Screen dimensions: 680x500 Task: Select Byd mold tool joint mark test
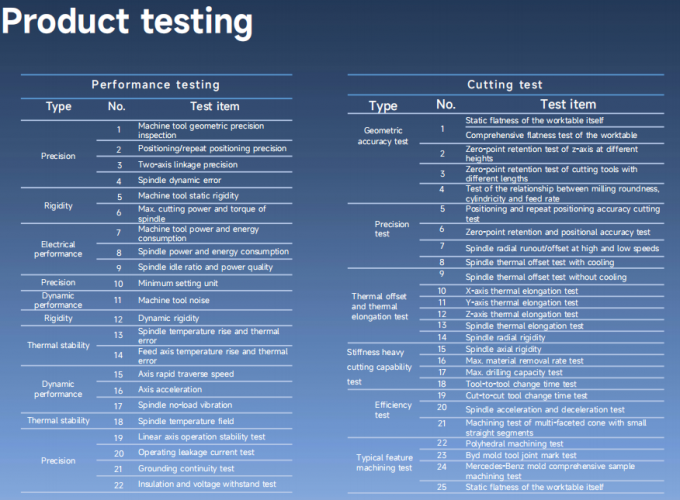pyautogui.click(x=521, y=455)
